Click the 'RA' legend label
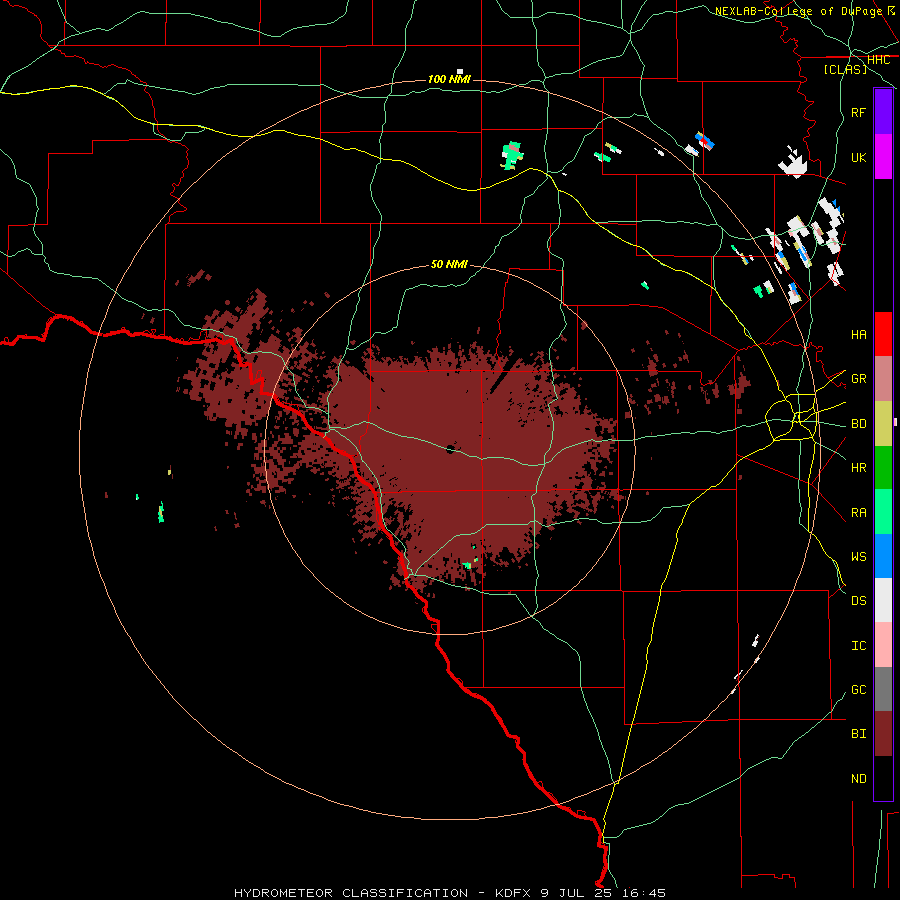900x900 pixels. pos(858,513)
